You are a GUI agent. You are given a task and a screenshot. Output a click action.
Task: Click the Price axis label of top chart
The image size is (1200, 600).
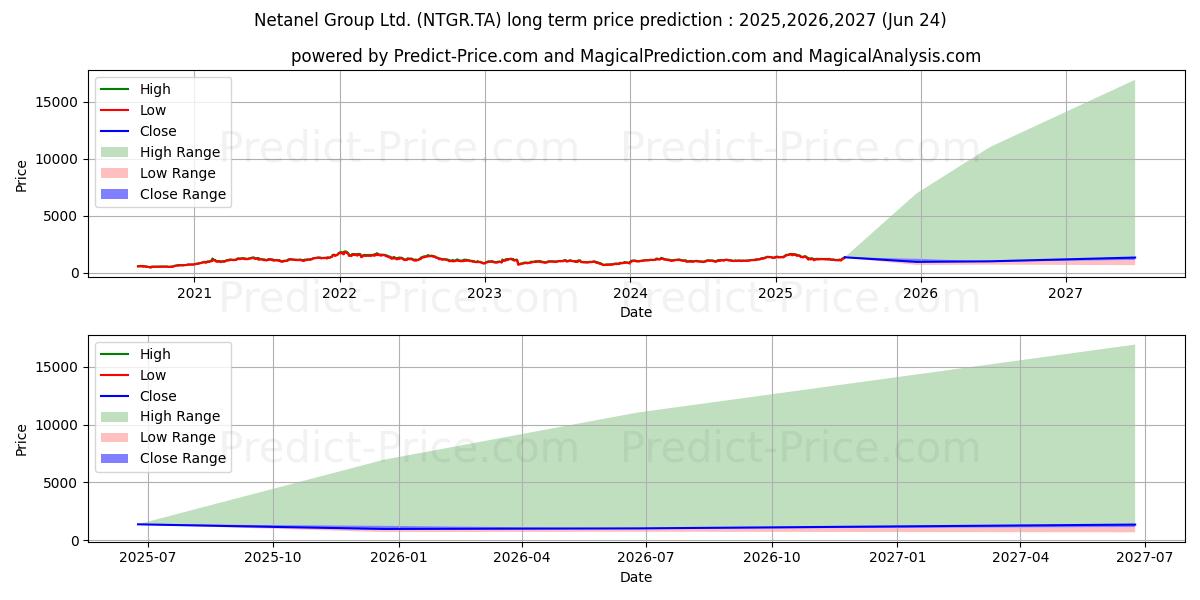(22, 176)
